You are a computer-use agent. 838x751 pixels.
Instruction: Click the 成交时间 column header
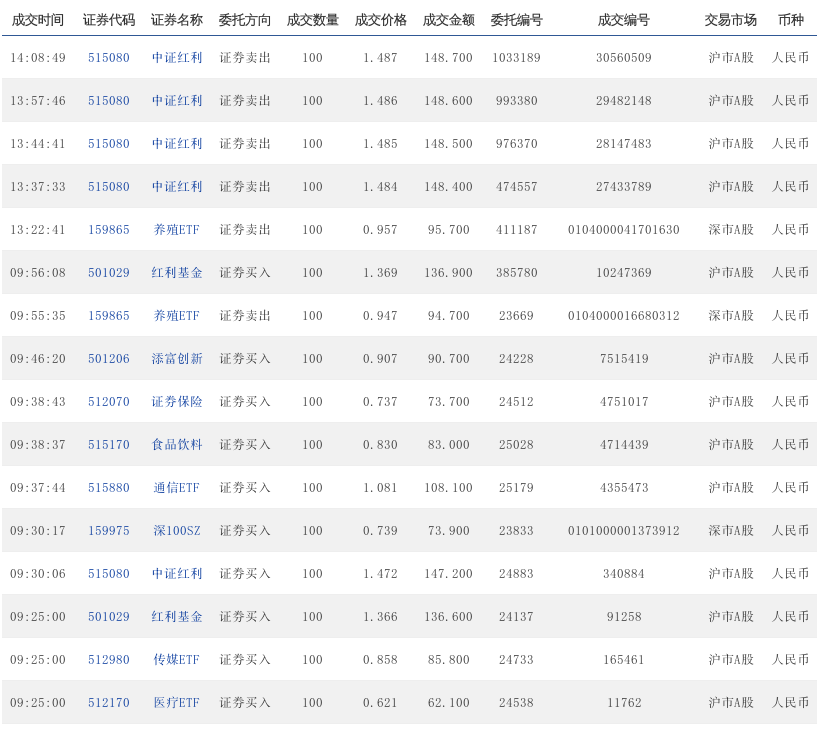(x=38, y=20)
